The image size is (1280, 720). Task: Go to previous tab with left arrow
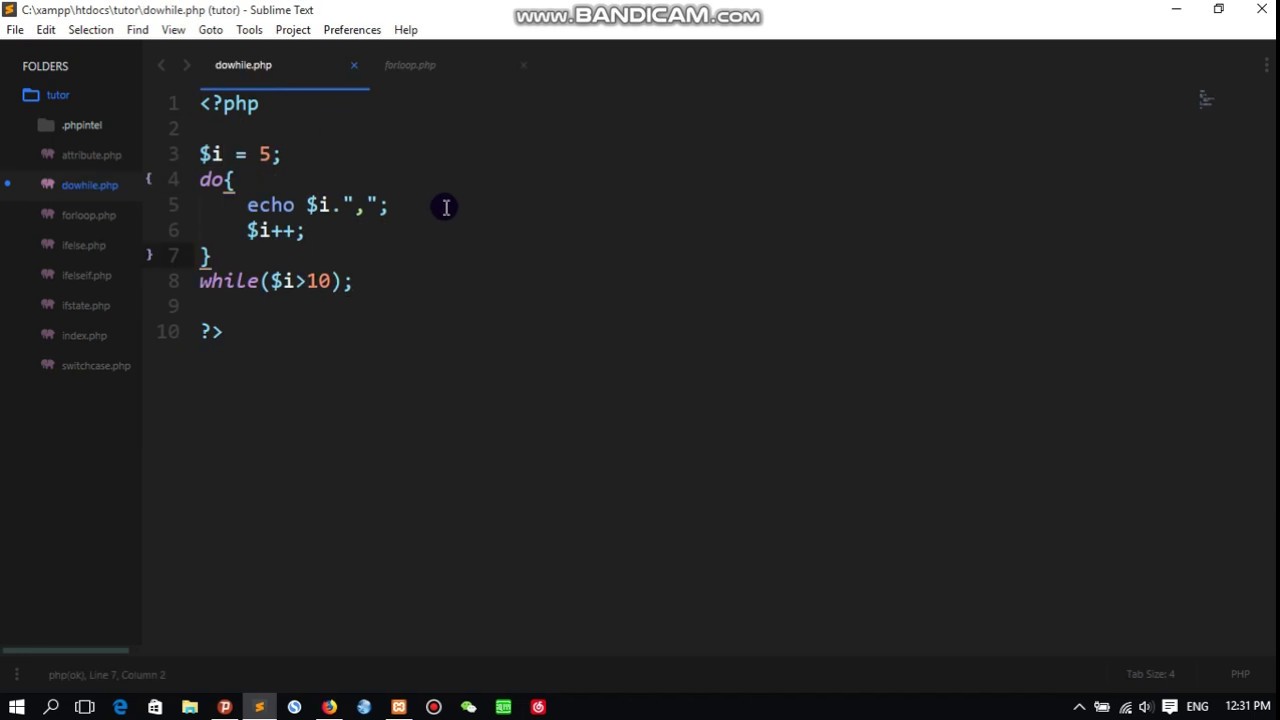pyautogui.click(x=161, y=65)
